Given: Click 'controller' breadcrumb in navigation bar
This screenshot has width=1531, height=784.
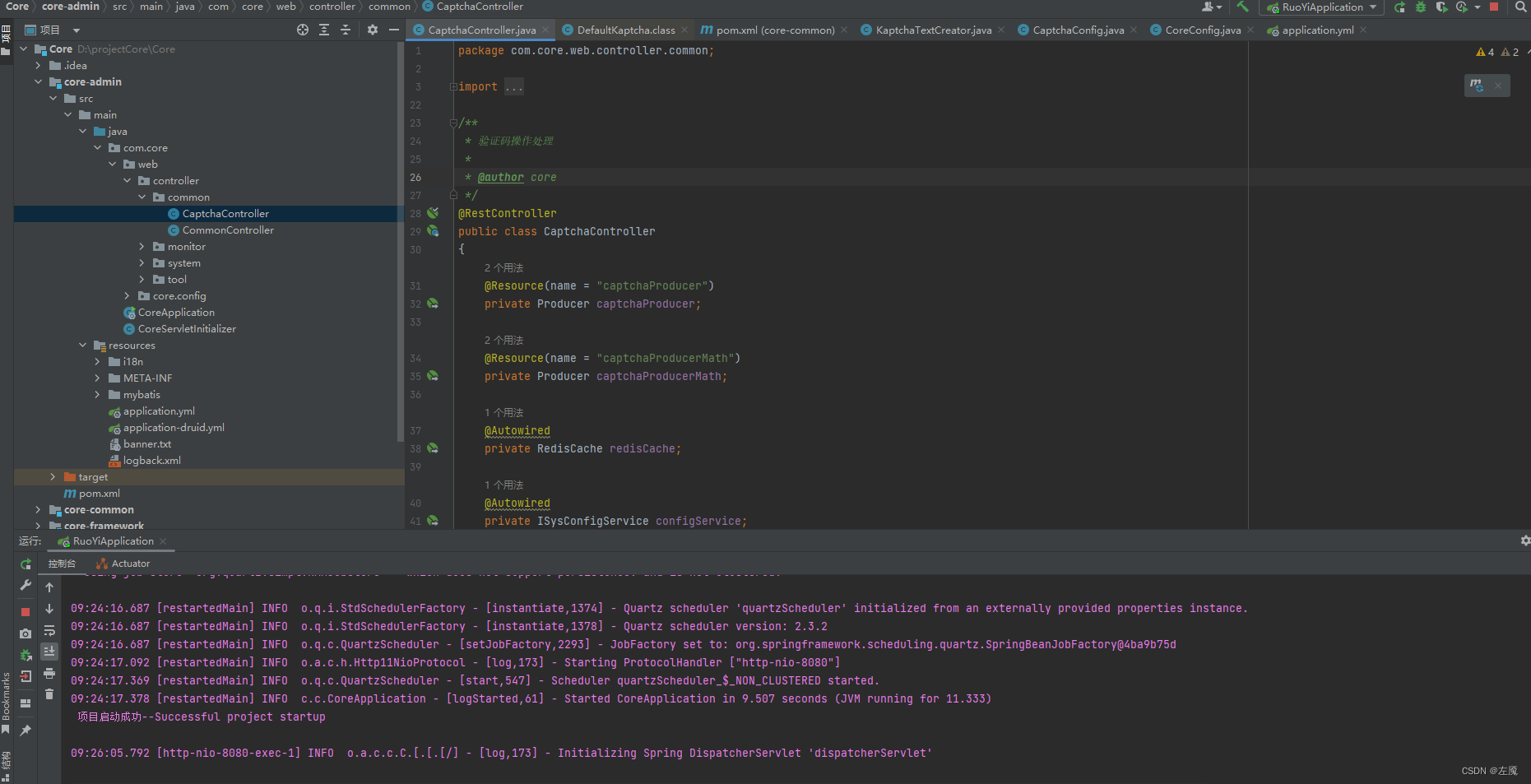Looking at the screenshot, I should click(332, 7).
